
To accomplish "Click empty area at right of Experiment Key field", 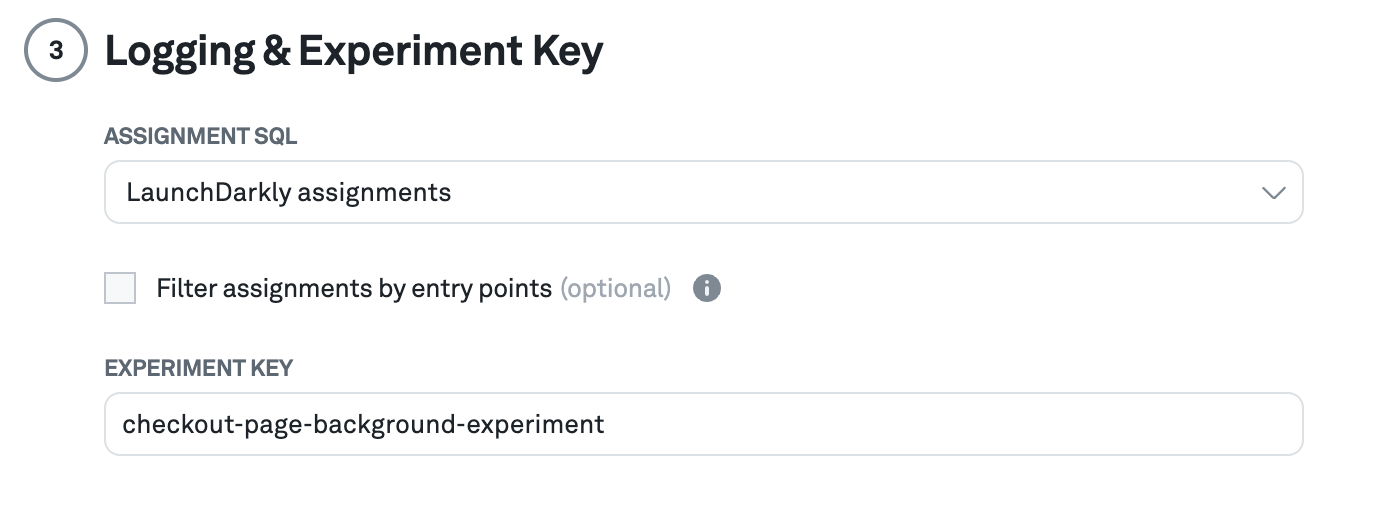I will coord(1000,424).
